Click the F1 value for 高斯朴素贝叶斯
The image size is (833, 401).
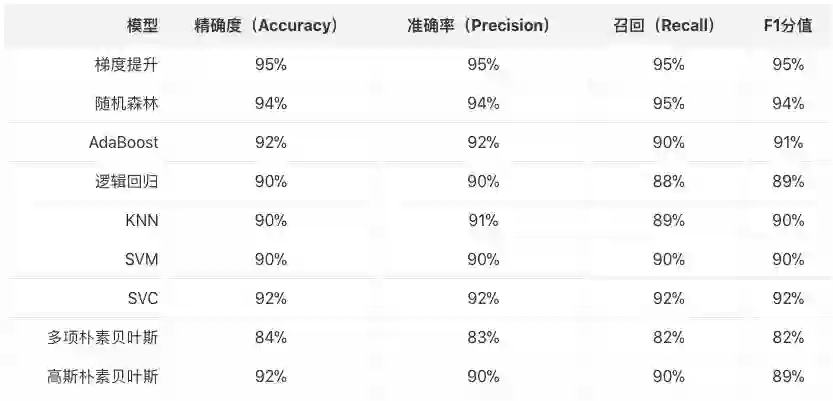click(788, 377)
